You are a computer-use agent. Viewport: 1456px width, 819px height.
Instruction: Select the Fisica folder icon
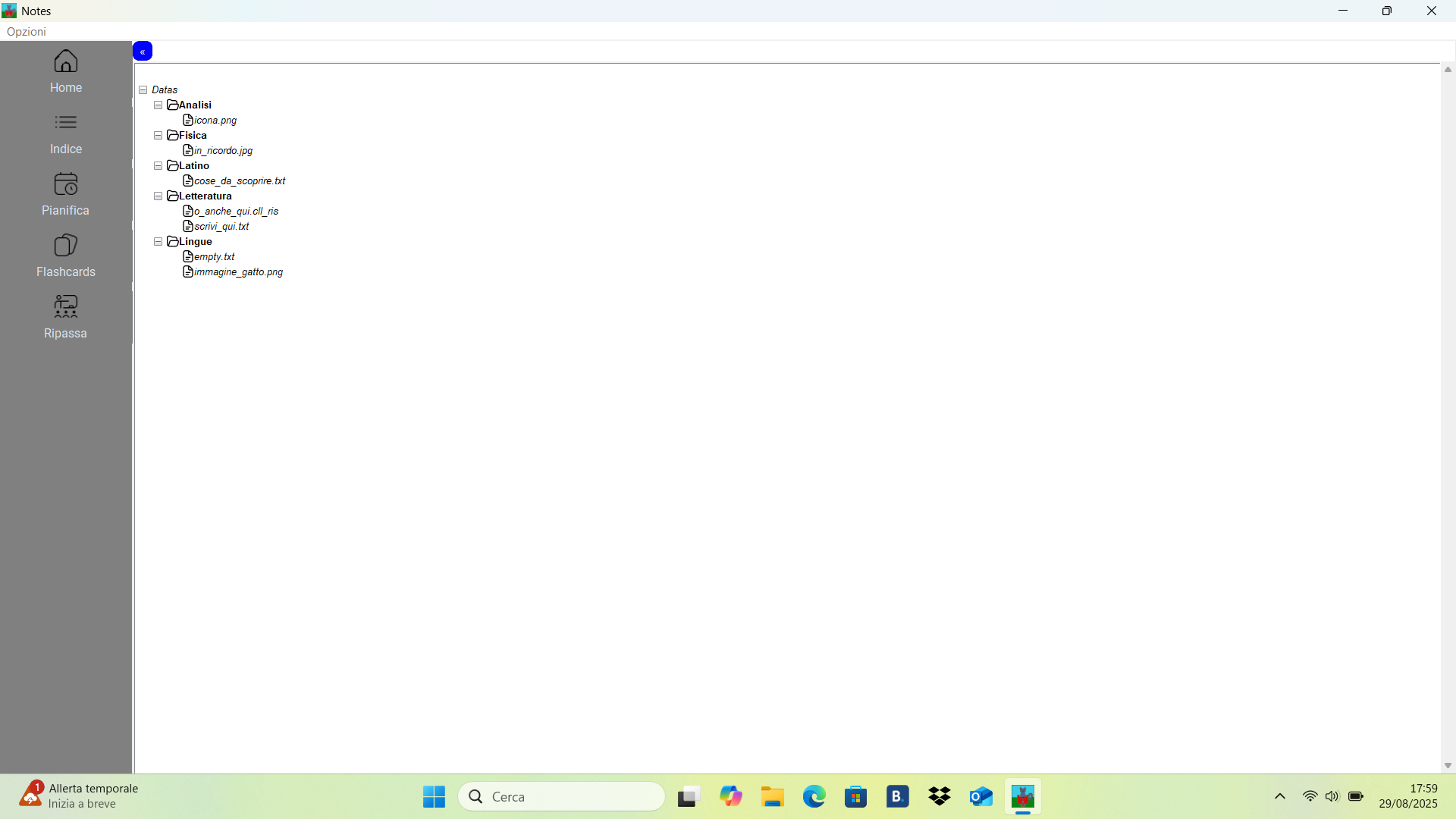(x=173, y=136)
